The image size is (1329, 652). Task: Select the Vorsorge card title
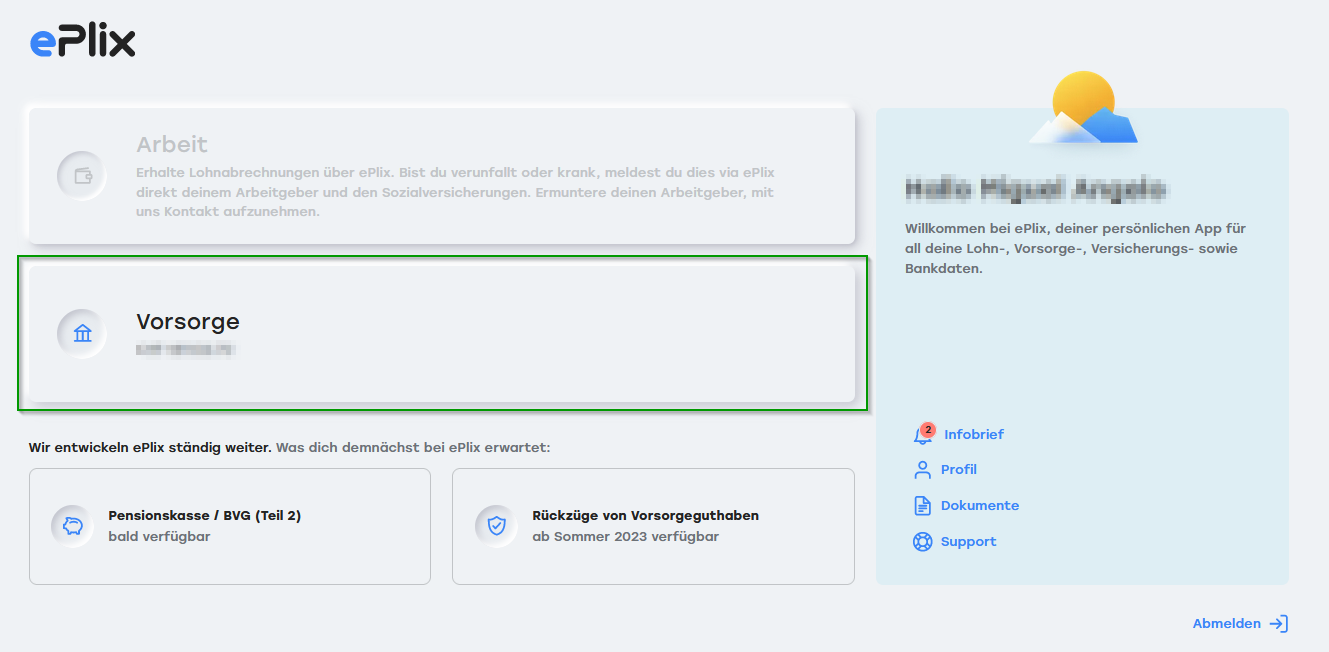(x=188, y=322)
